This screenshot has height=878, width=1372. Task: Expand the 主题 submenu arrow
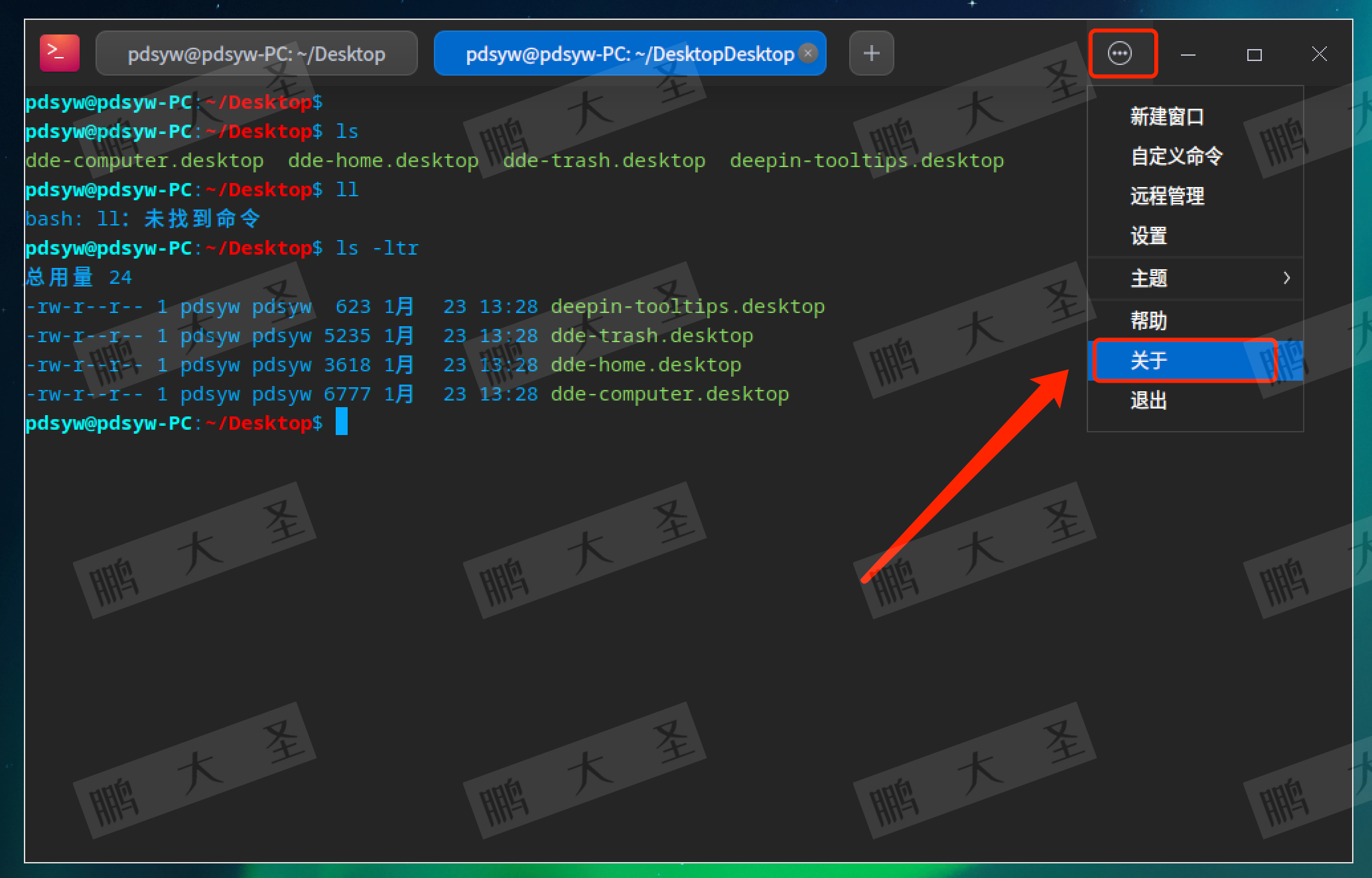[x=1286, y=278]
